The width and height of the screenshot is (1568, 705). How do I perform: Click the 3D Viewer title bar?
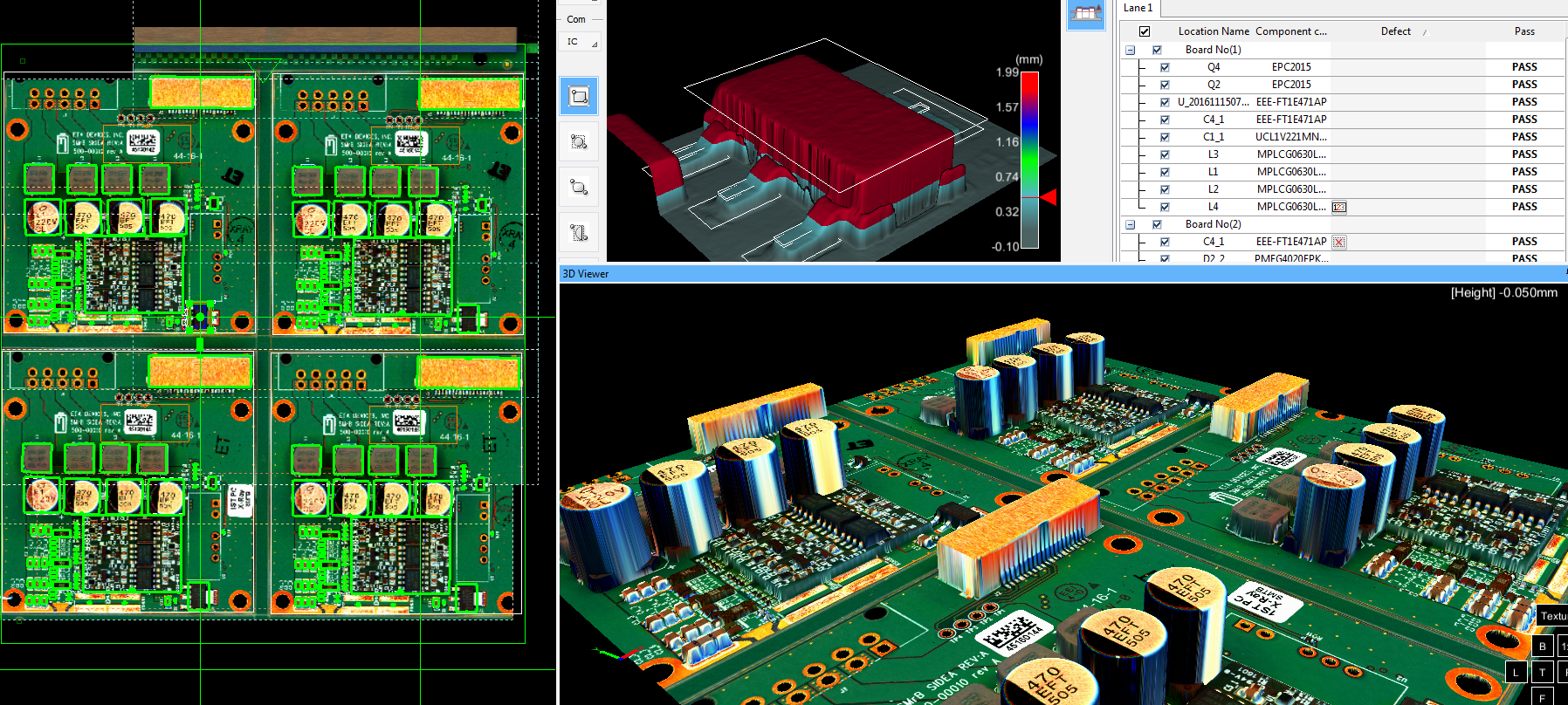1063,274
